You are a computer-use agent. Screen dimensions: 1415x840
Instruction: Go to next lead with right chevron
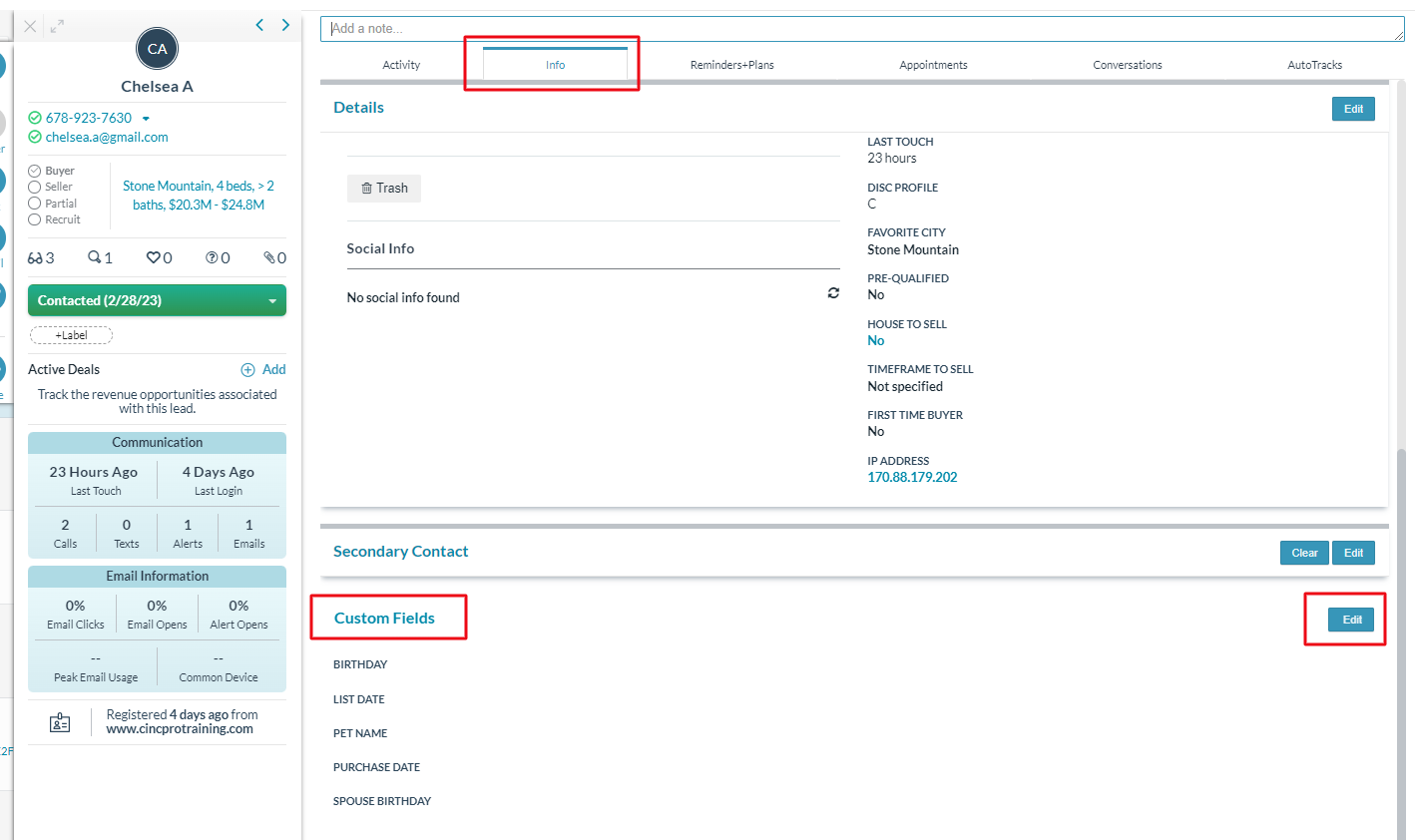pyautogui.click(x=285, y=25)
